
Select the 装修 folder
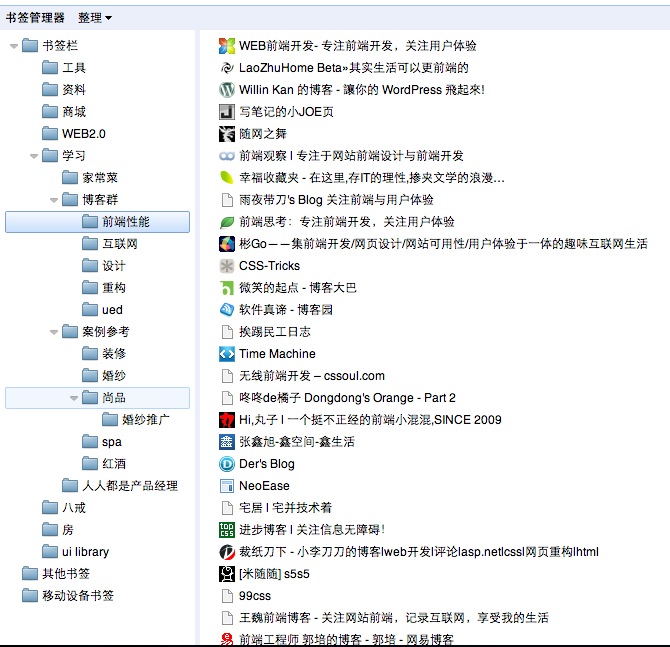(104, 354)
